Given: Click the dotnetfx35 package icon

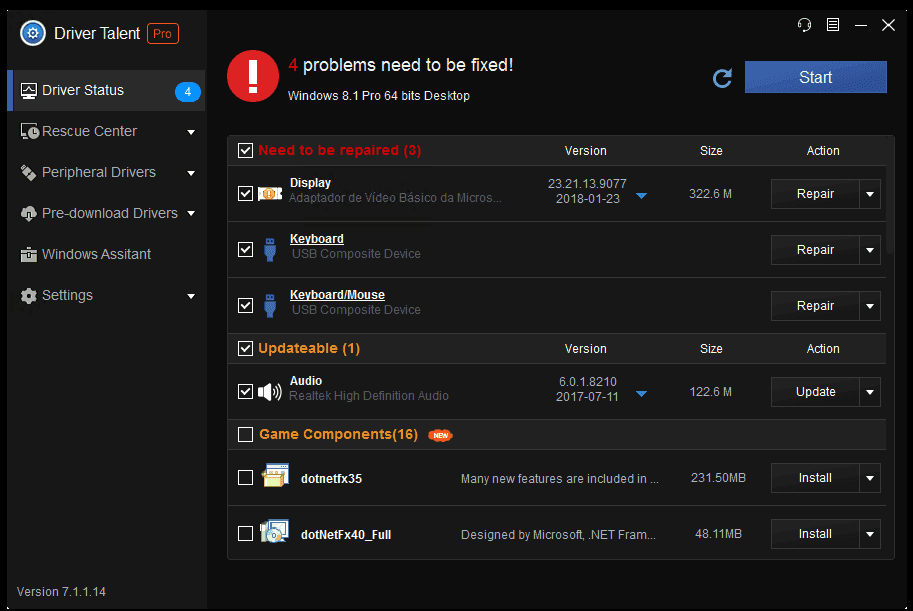Looking at the screenshot, I should pyautogui.click(x=275, y=476).
